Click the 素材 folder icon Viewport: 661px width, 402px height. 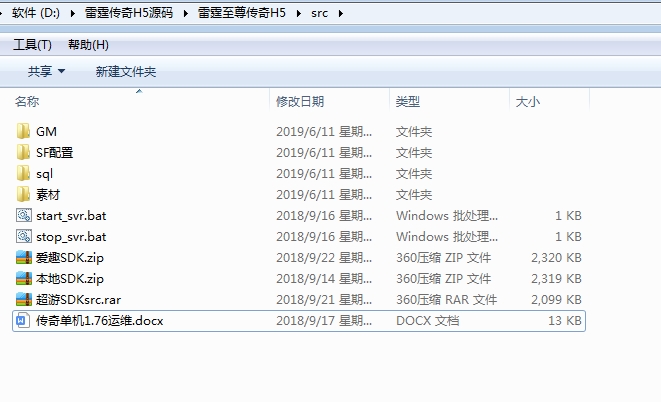click(x=24, y=195)
